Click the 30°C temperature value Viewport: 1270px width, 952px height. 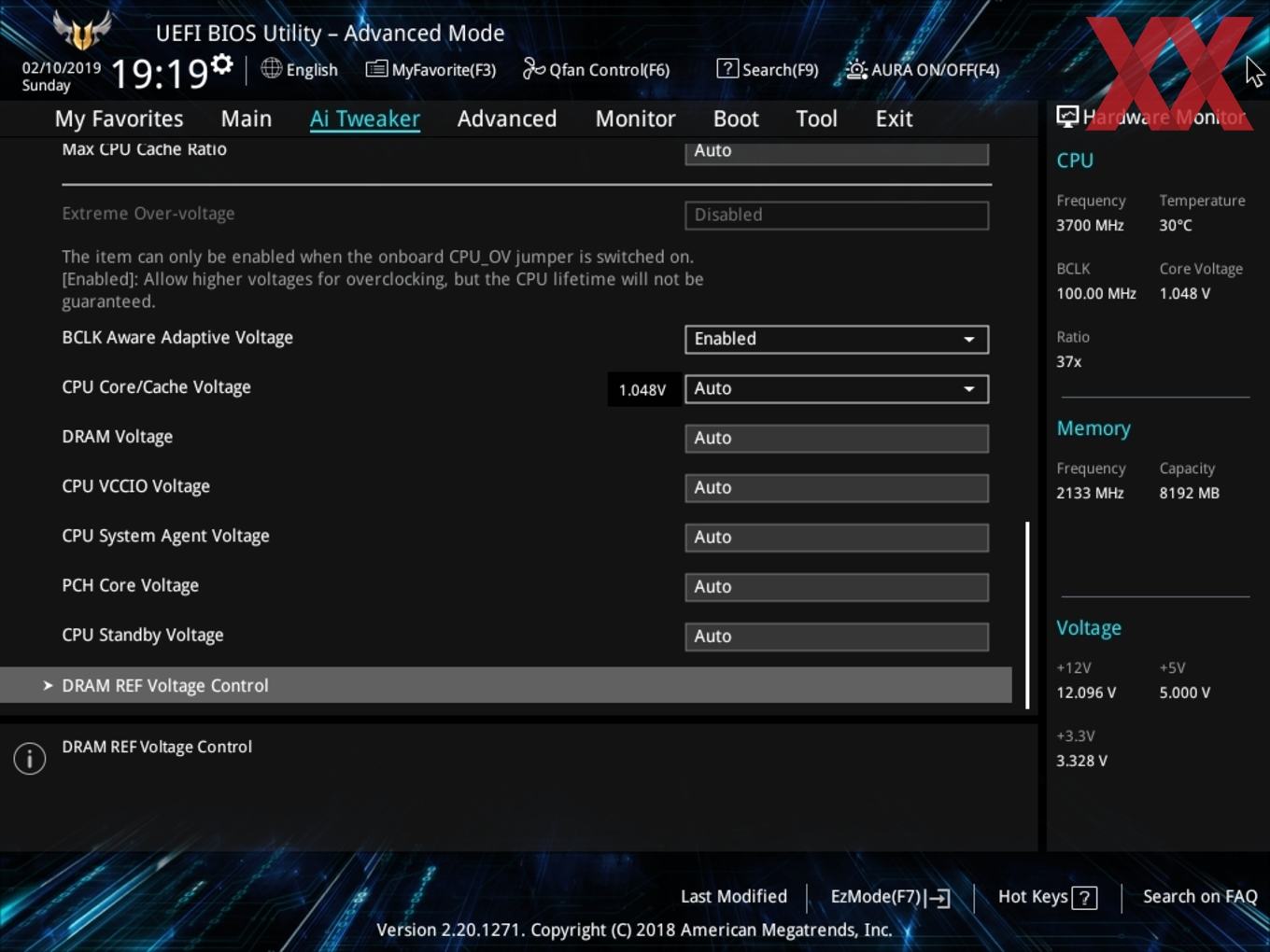click(1176, 225)
